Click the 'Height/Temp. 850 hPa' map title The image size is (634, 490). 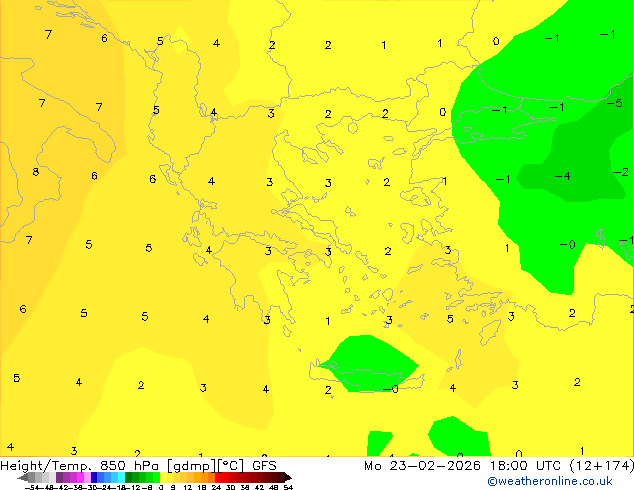(x=80, y=466)
